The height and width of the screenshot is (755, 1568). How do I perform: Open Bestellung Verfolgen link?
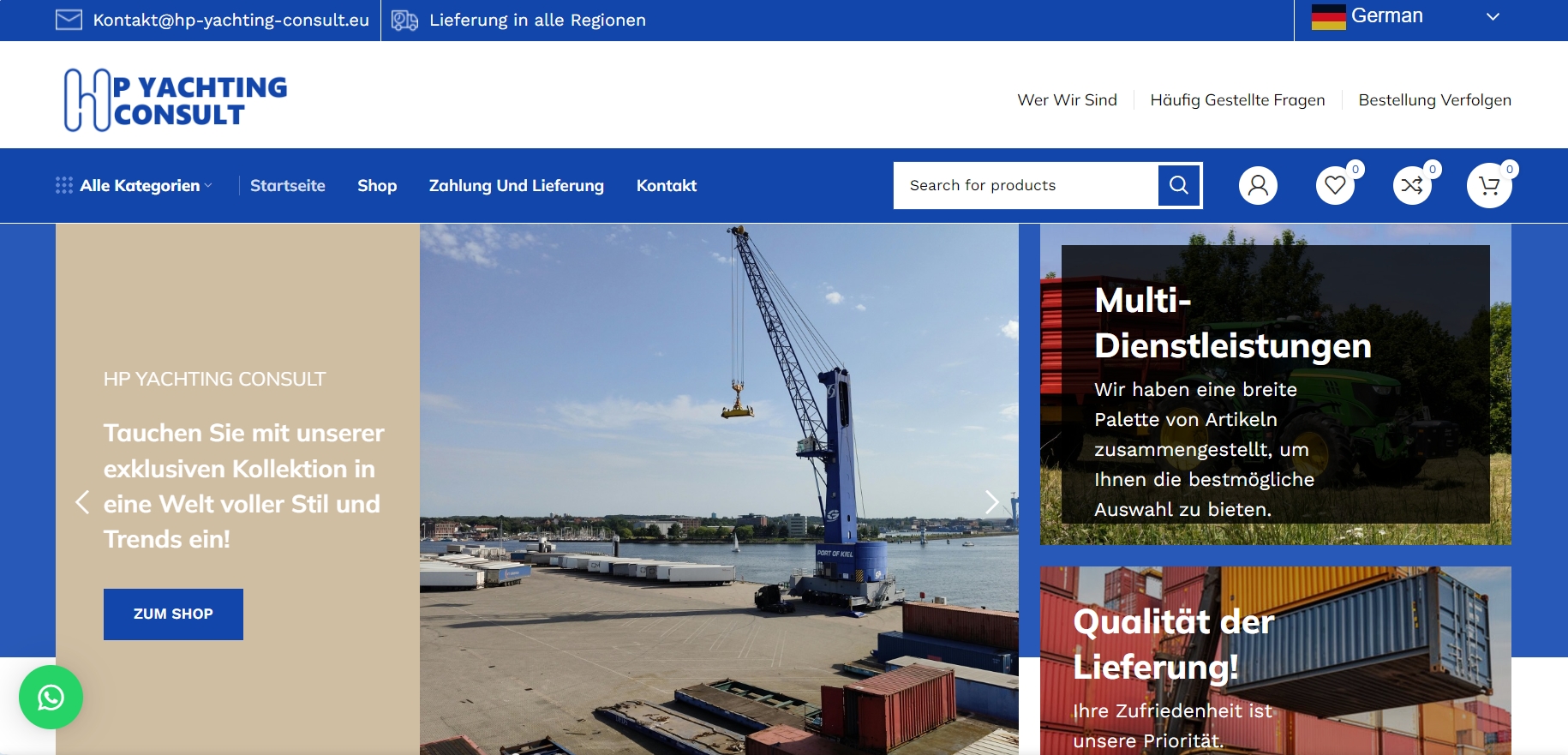[1434, 100]
